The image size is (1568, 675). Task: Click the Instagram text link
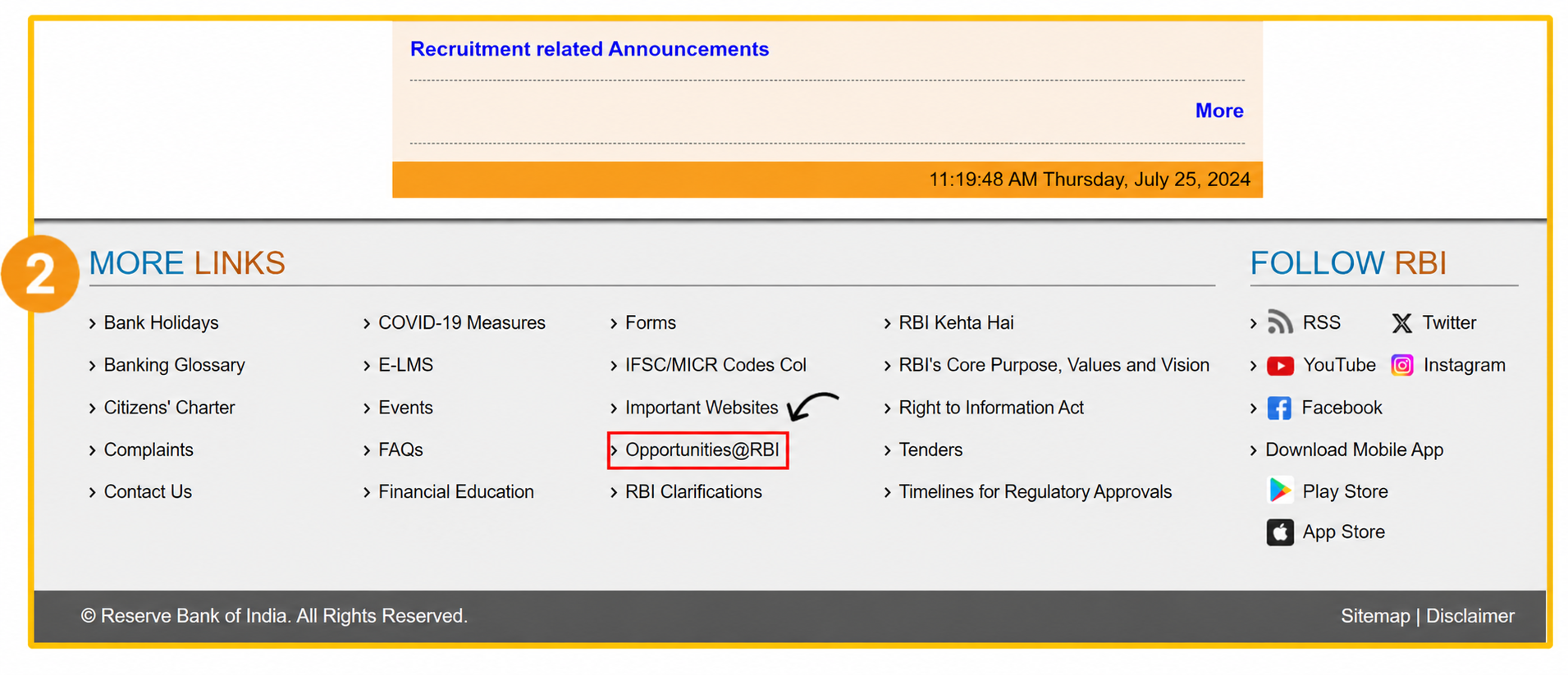(1464, 365)
